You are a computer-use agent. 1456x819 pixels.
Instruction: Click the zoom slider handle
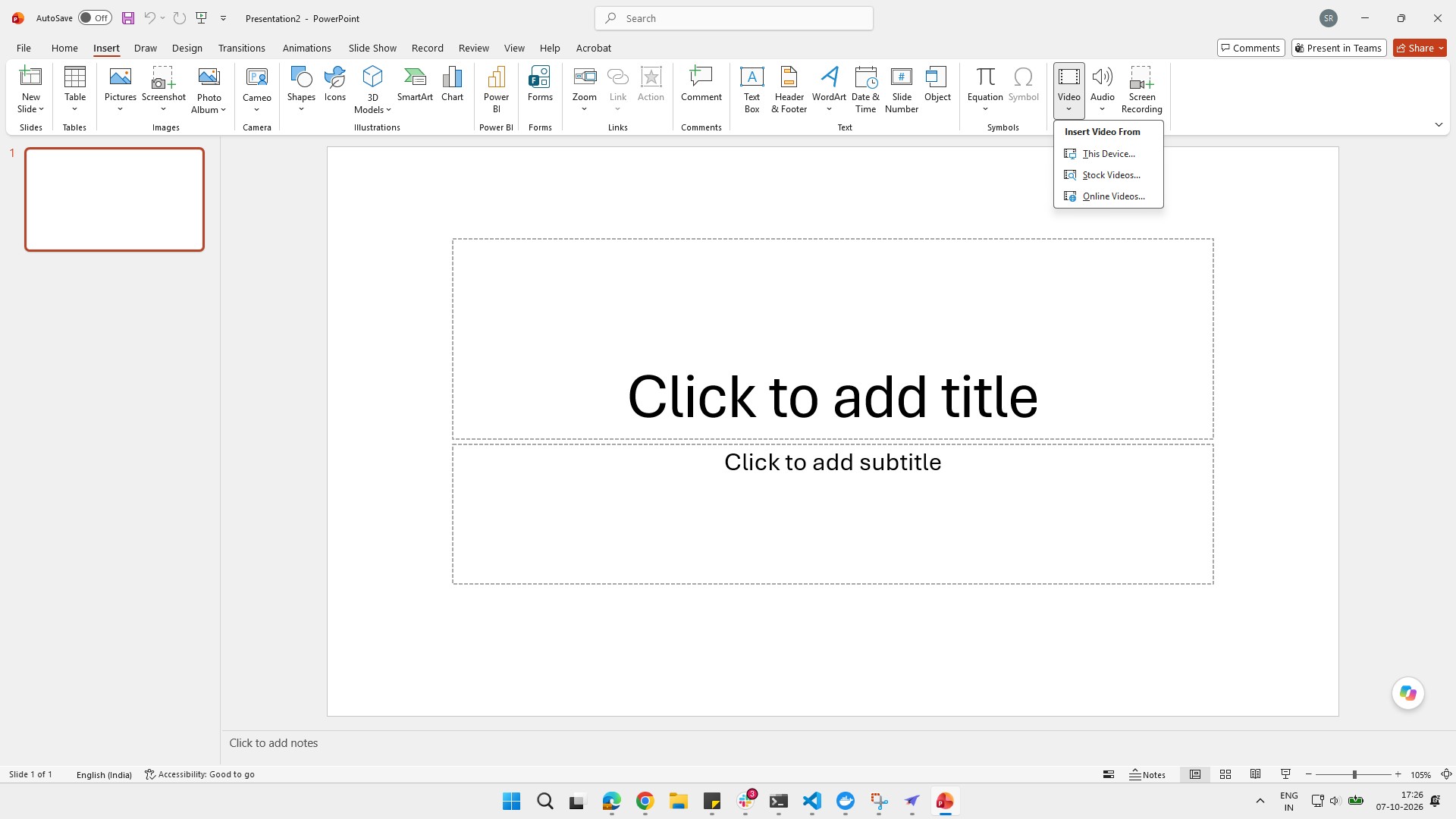click(x=1354, y=774)
